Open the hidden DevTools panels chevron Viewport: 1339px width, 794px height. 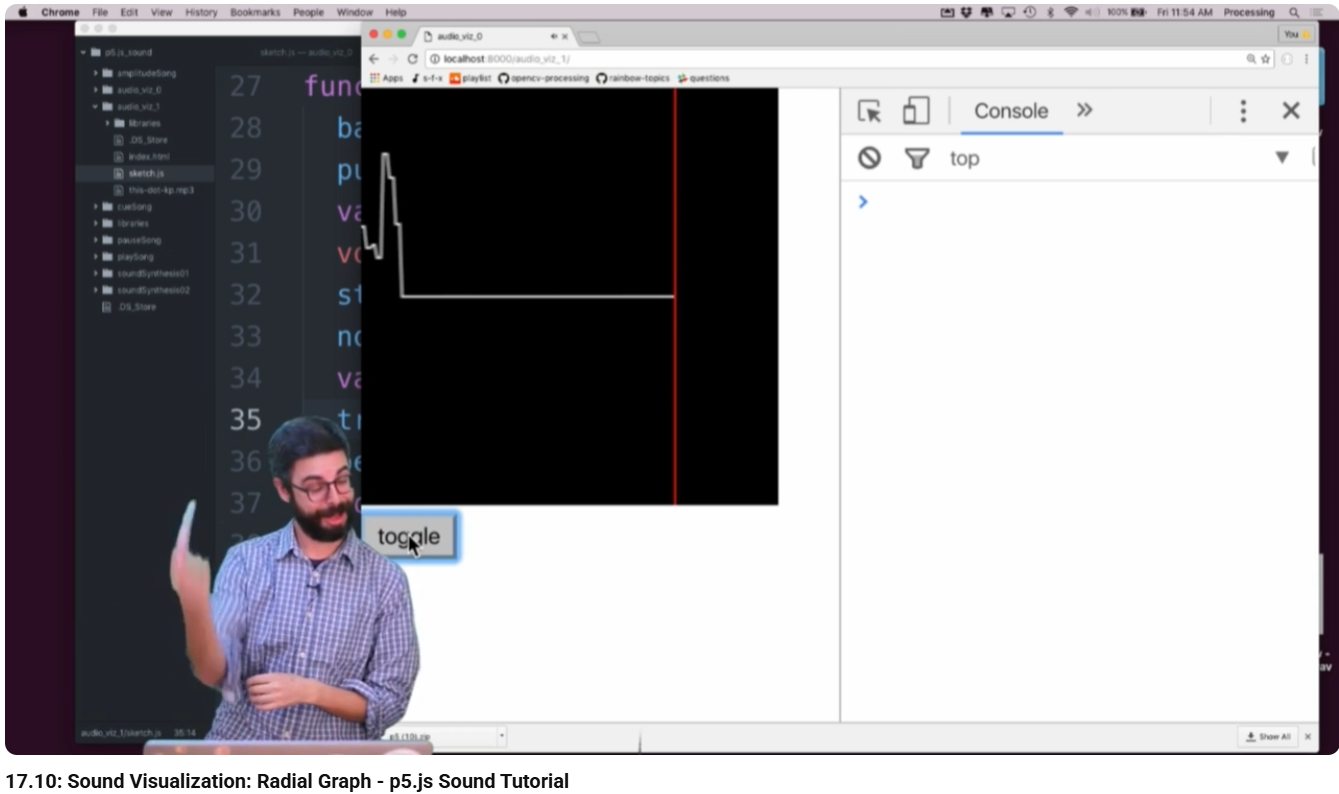point(1082,111)
